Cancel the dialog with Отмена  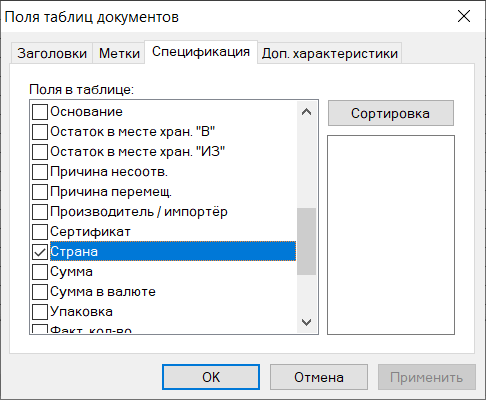click(319, 377)
